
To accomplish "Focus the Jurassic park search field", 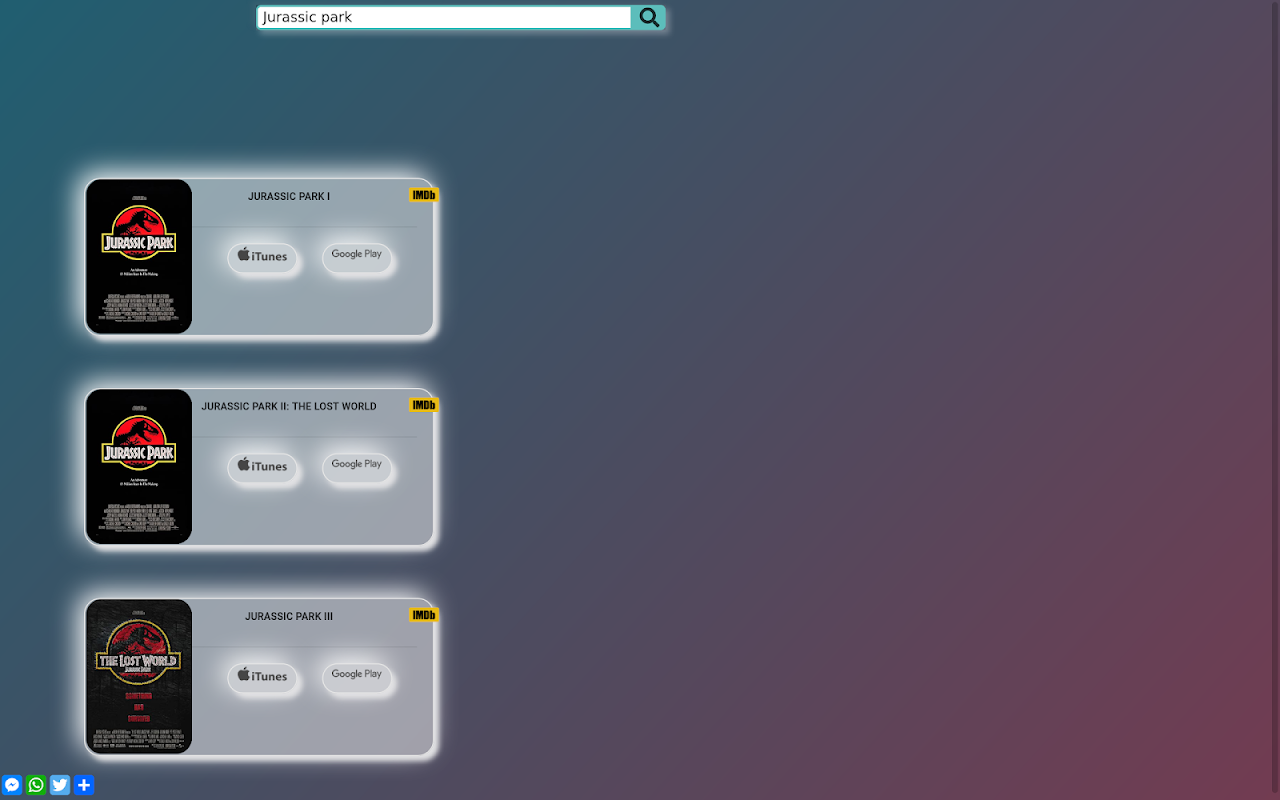I will click(x=444, y=17).
